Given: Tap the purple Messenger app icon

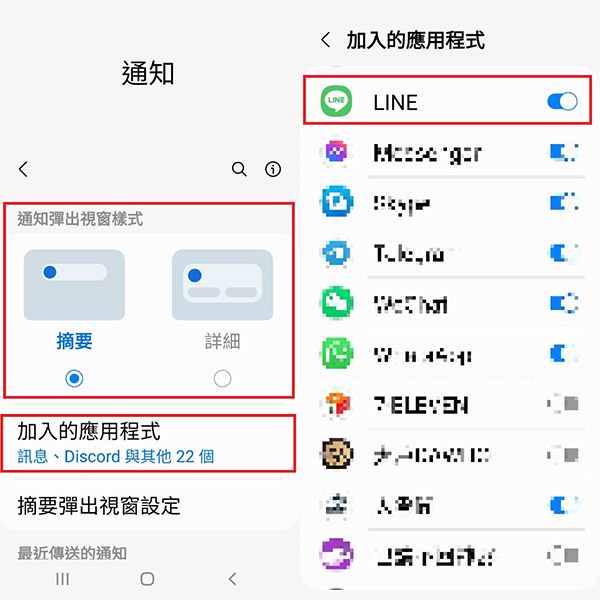Looking at the screenshot, I should 336,152.
